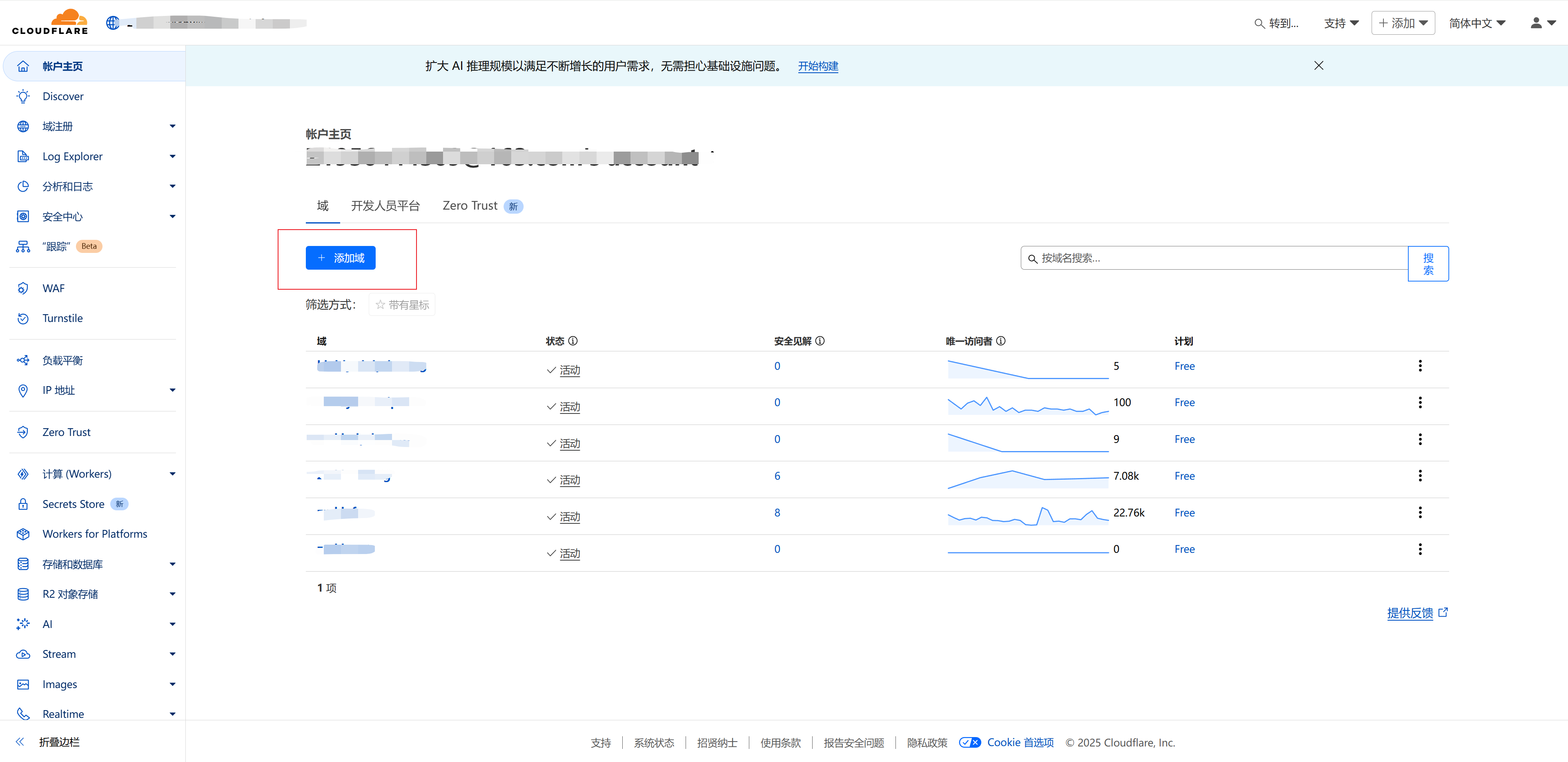Click the AI sparkle icon

pos(23,624)
